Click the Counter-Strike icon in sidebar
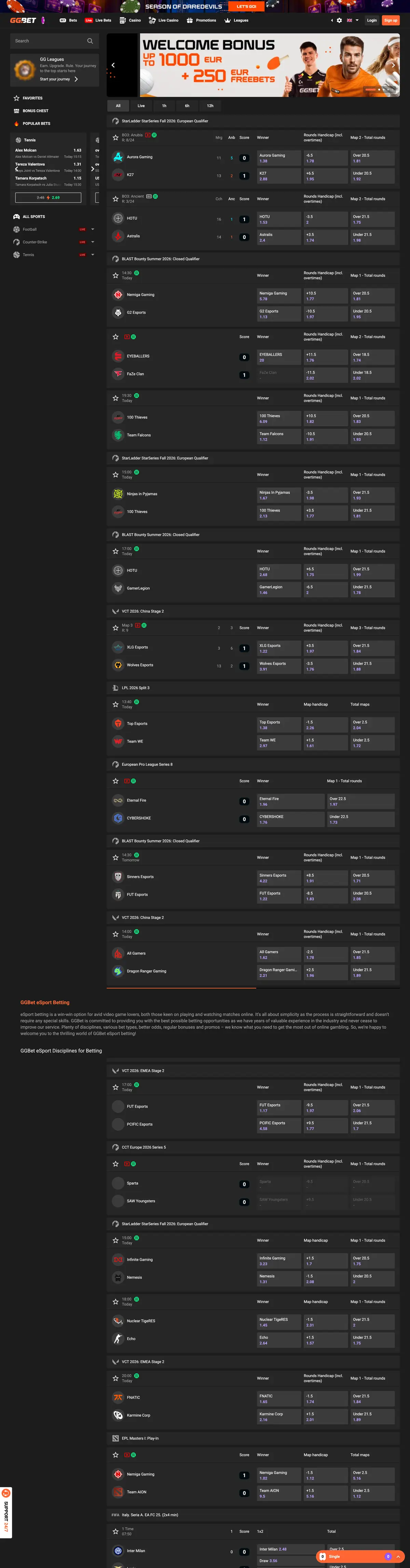Viewport: 410px width, 1568px height. (16, 242)
